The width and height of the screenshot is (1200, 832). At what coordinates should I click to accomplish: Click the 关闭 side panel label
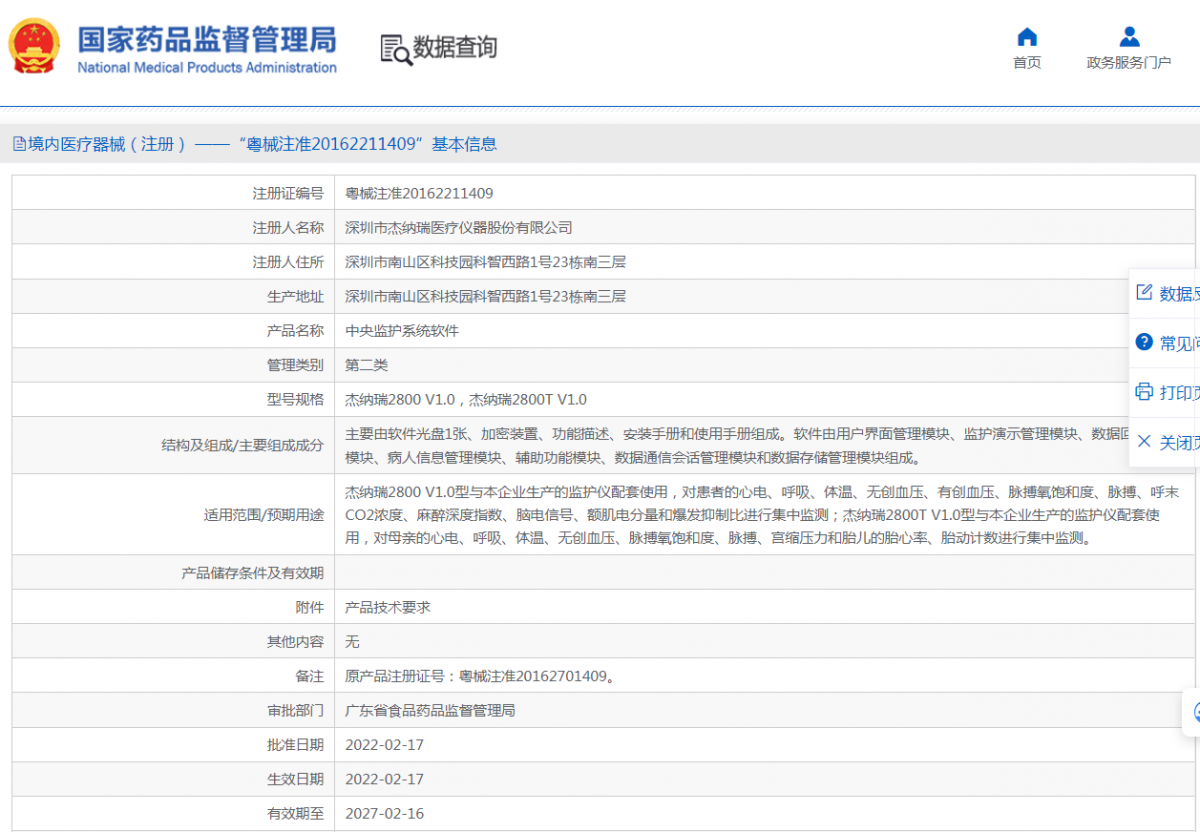coord(1179,442)
